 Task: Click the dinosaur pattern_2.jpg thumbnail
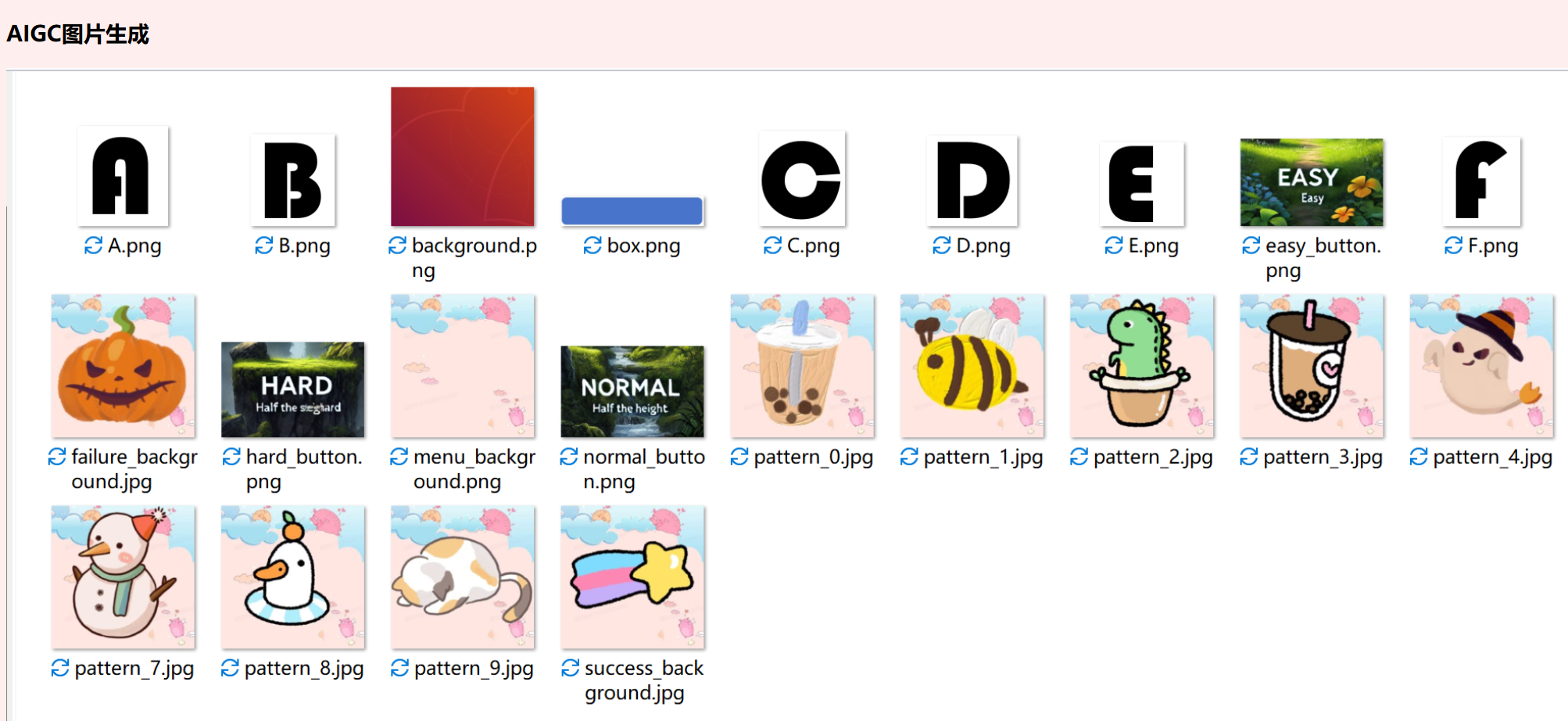(1142, 366)
